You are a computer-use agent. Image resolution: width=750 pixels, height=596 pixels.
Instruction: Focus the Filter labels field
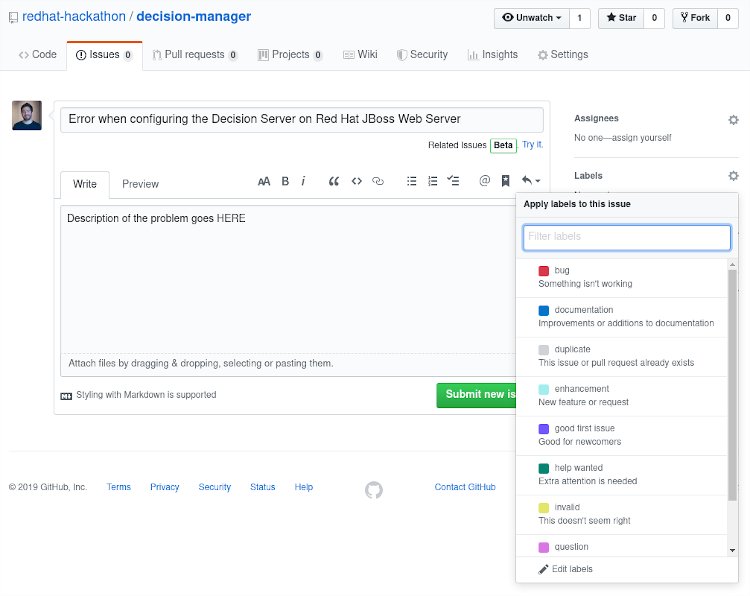(627, 237)
